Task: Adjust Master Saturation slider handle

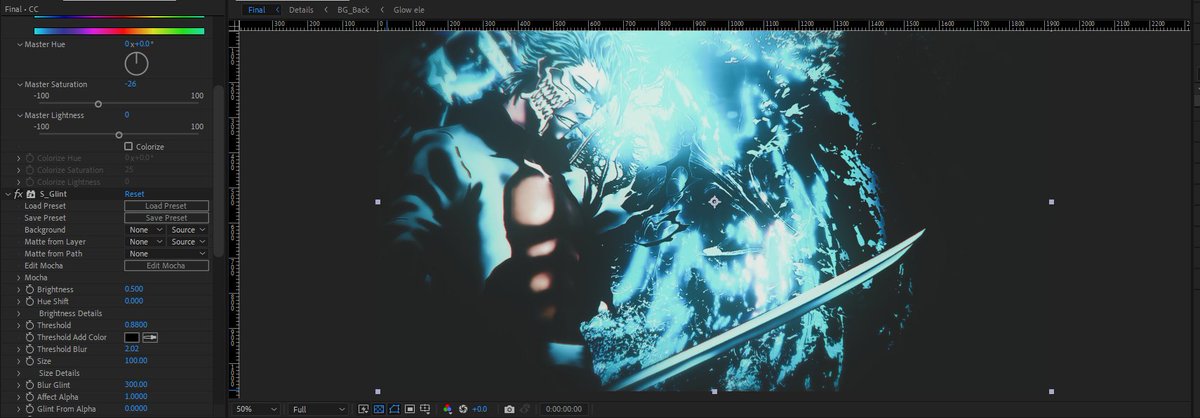Action: 98,104
